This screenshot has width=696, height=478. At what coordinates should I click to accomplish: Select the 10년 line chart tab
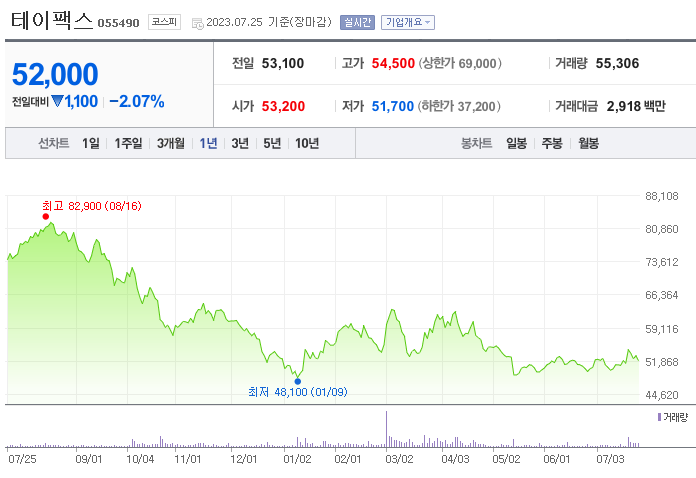point(307,143)
